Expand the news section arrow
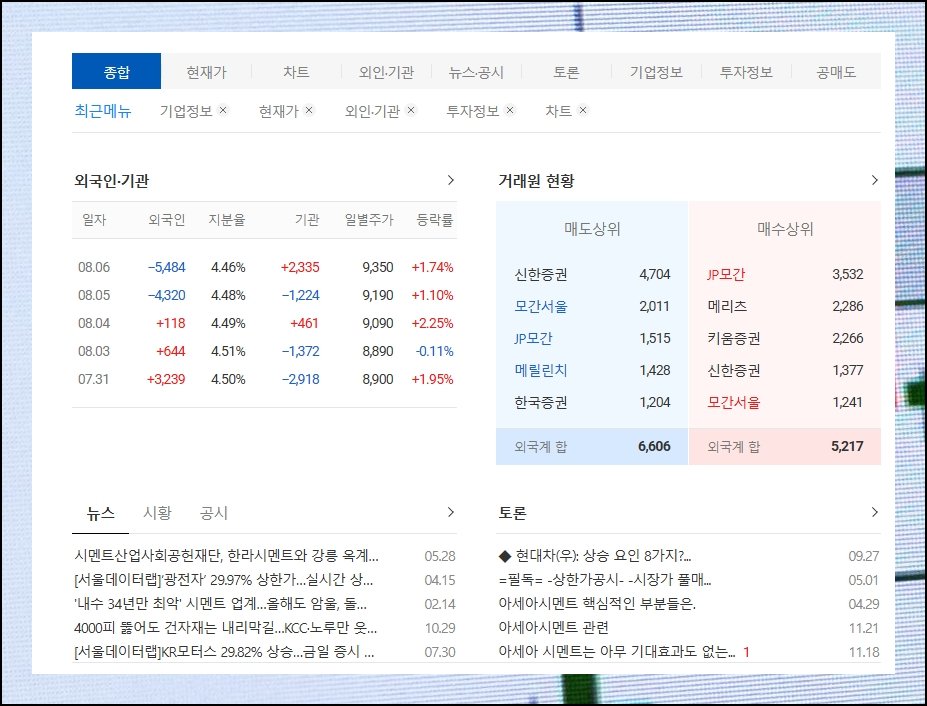The width and height of the screenshot is (927, 706). coord(450,512)
